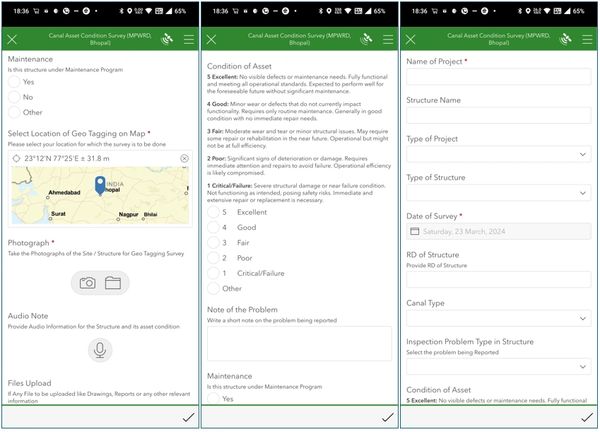Expand the Inspection Problem Type in Structure dropdown
The width and height of the screenshot is (600, 432).
pyautogui.click(x=498, y=367)
